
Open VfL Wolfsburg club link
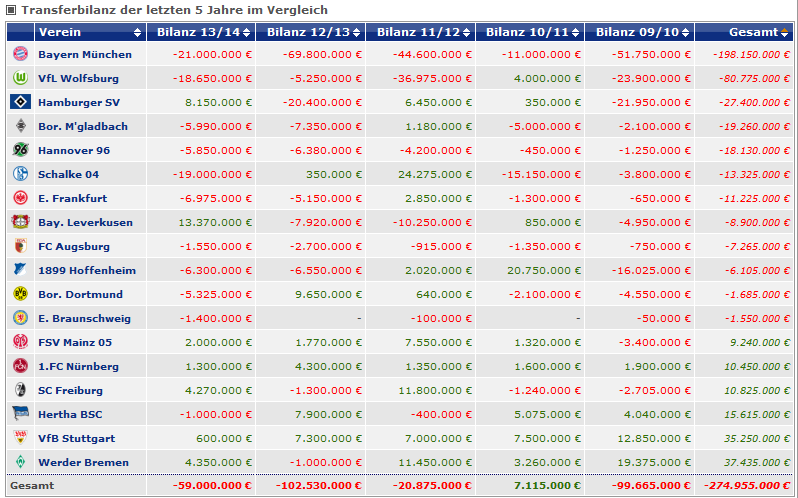[x=78, y=78]
